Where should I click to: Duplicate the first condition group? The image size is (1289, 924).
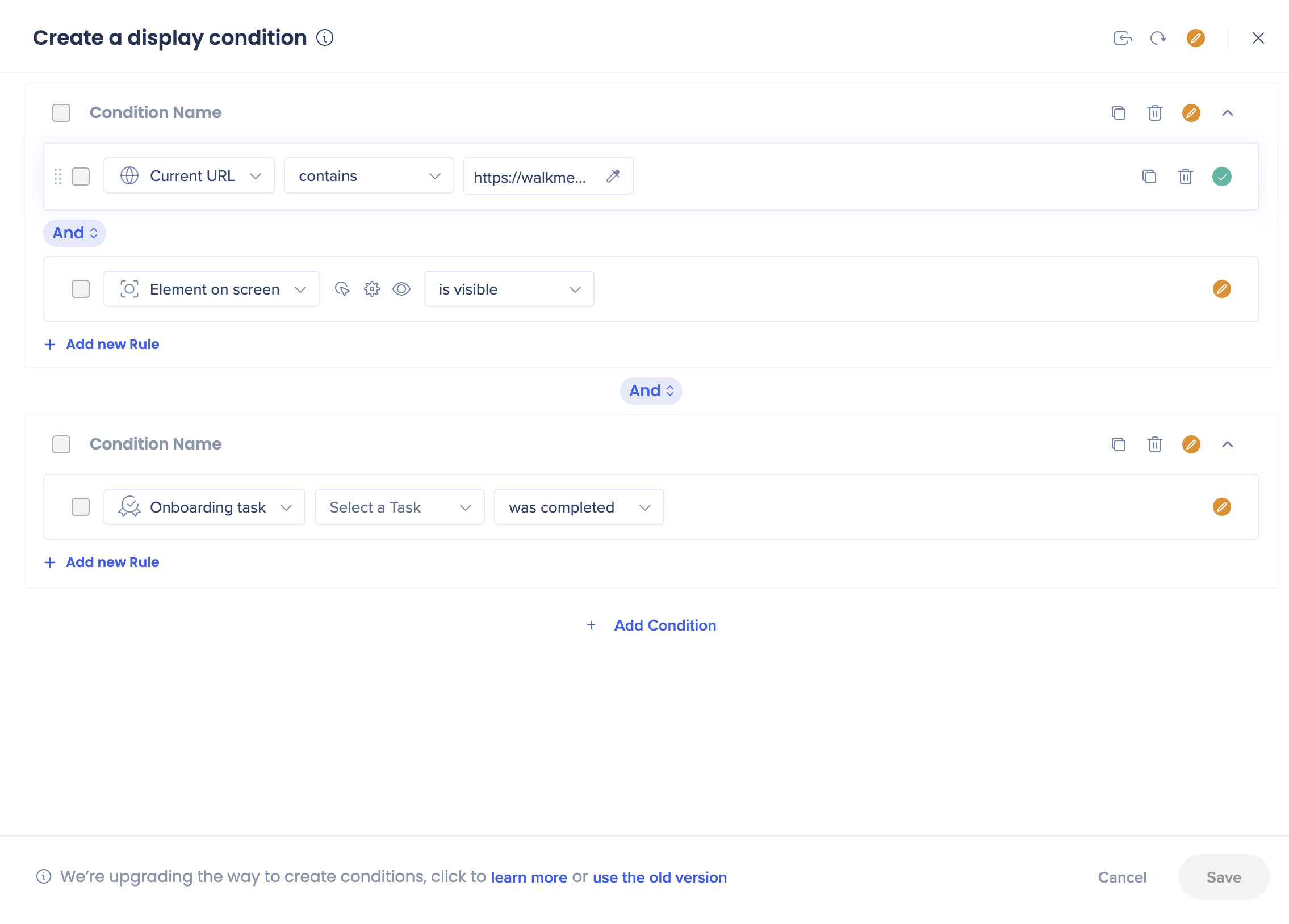click(1118, 113)
